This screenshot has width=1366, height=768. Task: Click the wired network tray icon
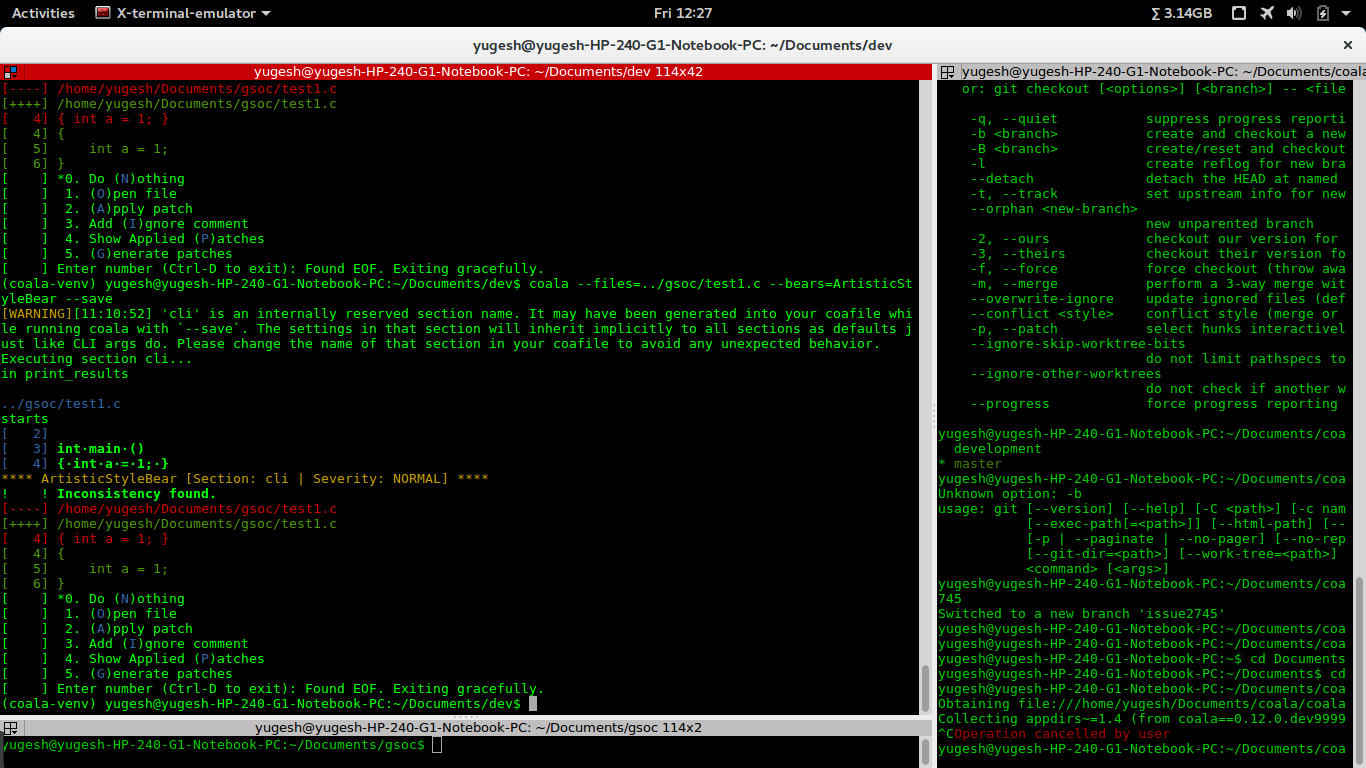click(x=1239, y=13)
